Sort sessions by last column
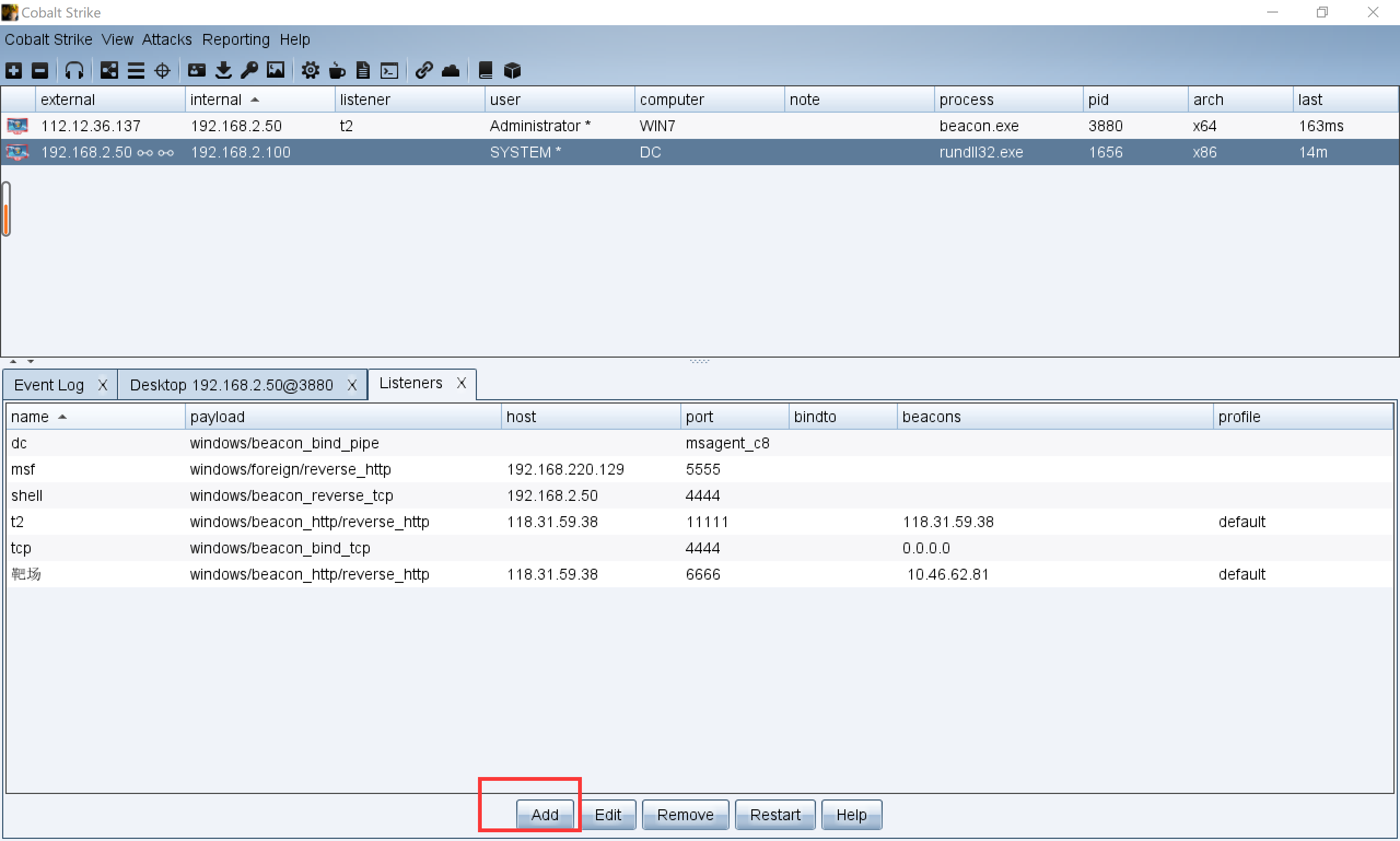Image resolution: width=1400 pixels, height=841 pixels. (1346, 99)
